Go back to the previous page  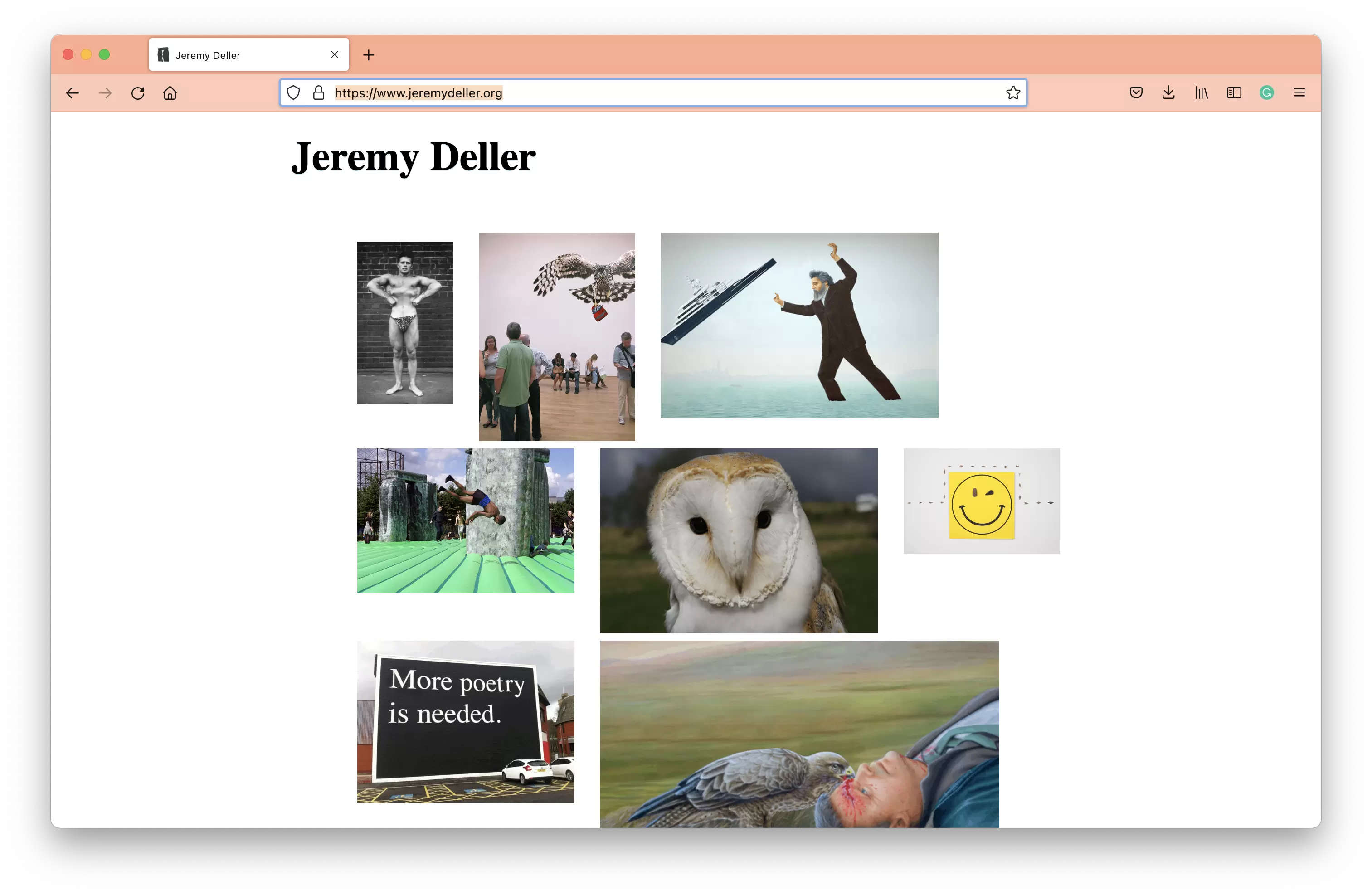[x=72, y=93]
